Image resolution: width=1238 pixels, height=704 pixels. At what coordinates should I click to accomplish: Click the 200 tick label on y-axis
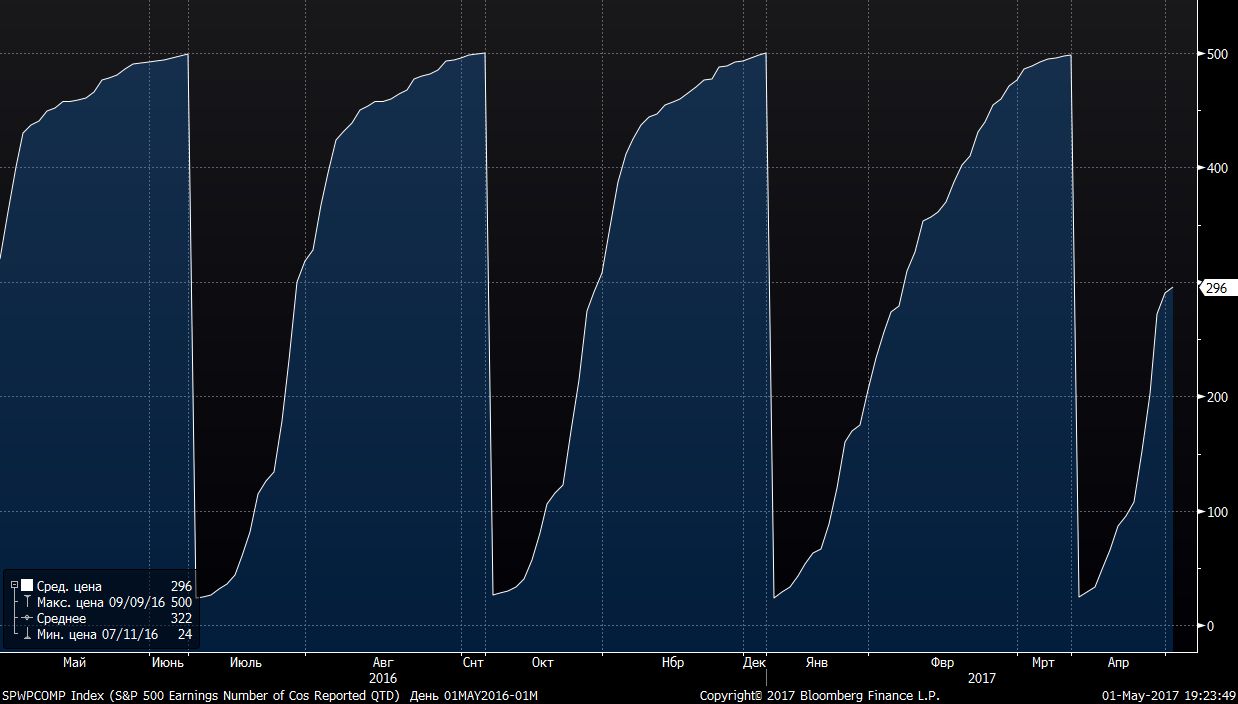tap(1217, 397)
